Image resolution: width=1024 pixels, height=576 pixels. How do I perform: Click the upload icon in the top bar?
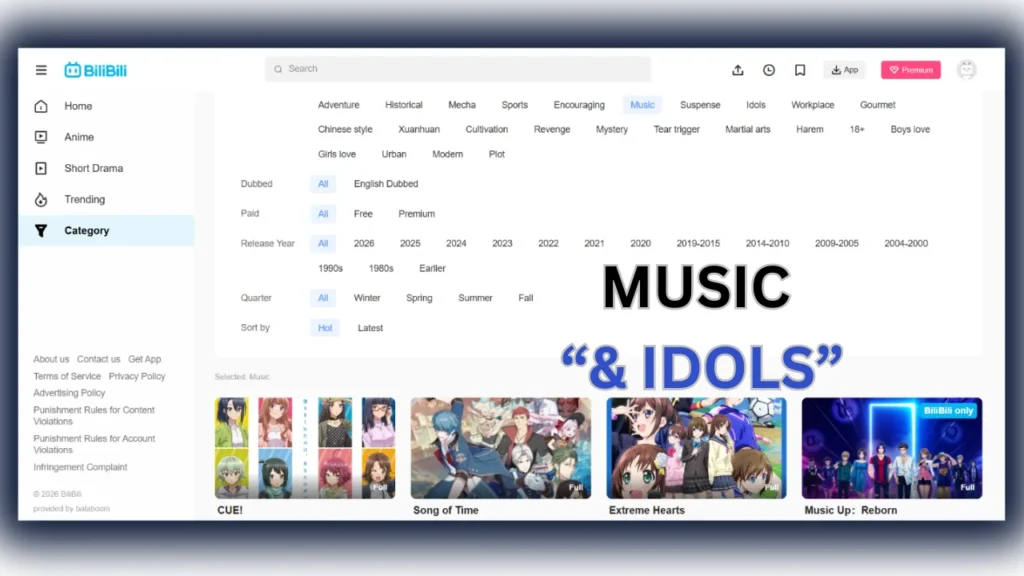[738, 69]
